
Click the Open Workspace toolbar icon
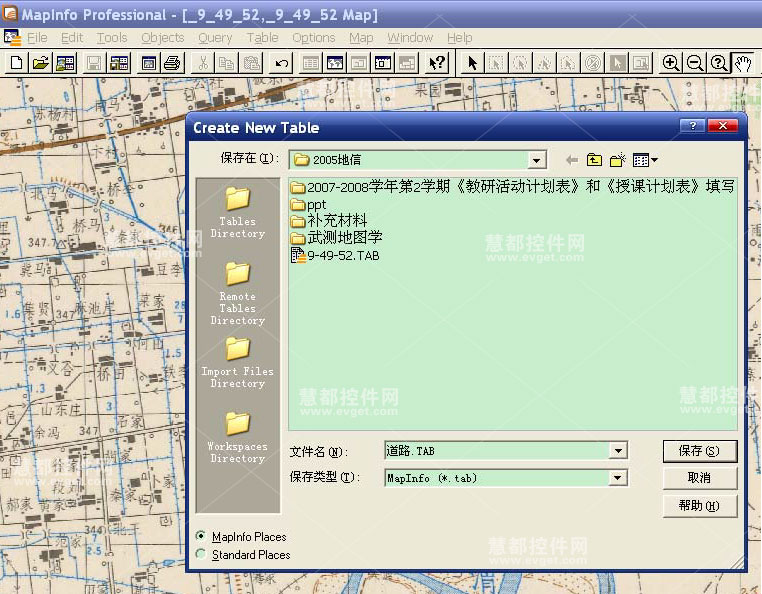pyautogui.click(x=65, y=63)
